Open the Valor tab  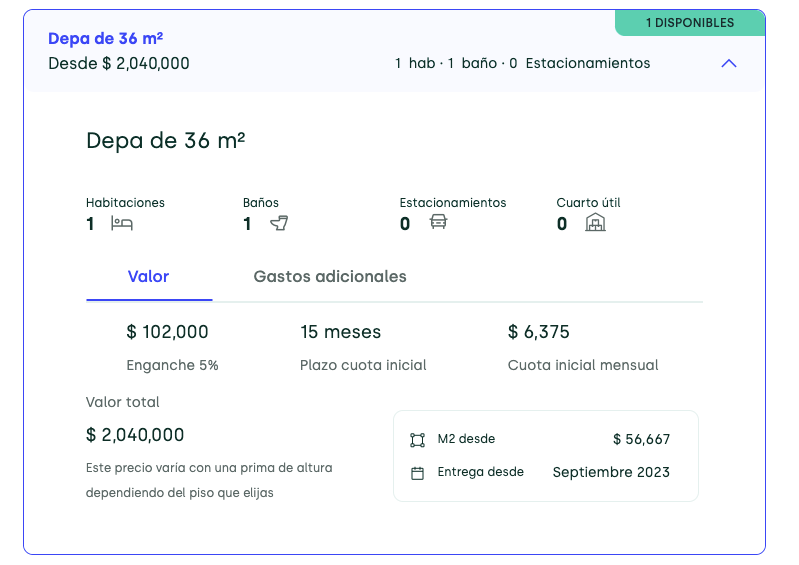[x=148, y=277]
